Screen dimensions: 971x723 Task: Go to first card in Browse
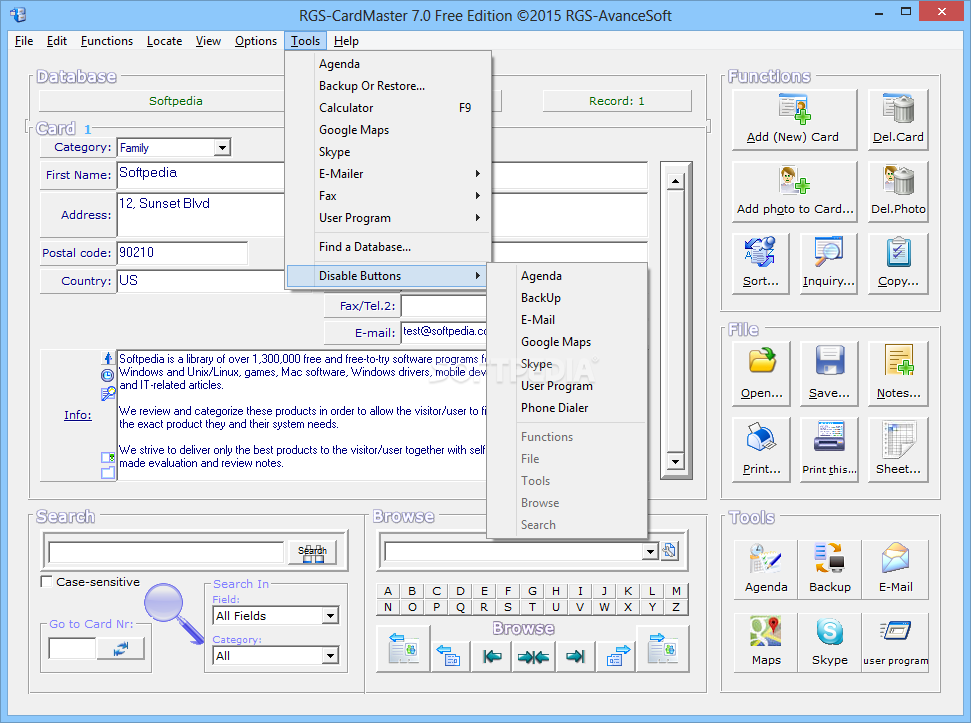tap(492, 656)
